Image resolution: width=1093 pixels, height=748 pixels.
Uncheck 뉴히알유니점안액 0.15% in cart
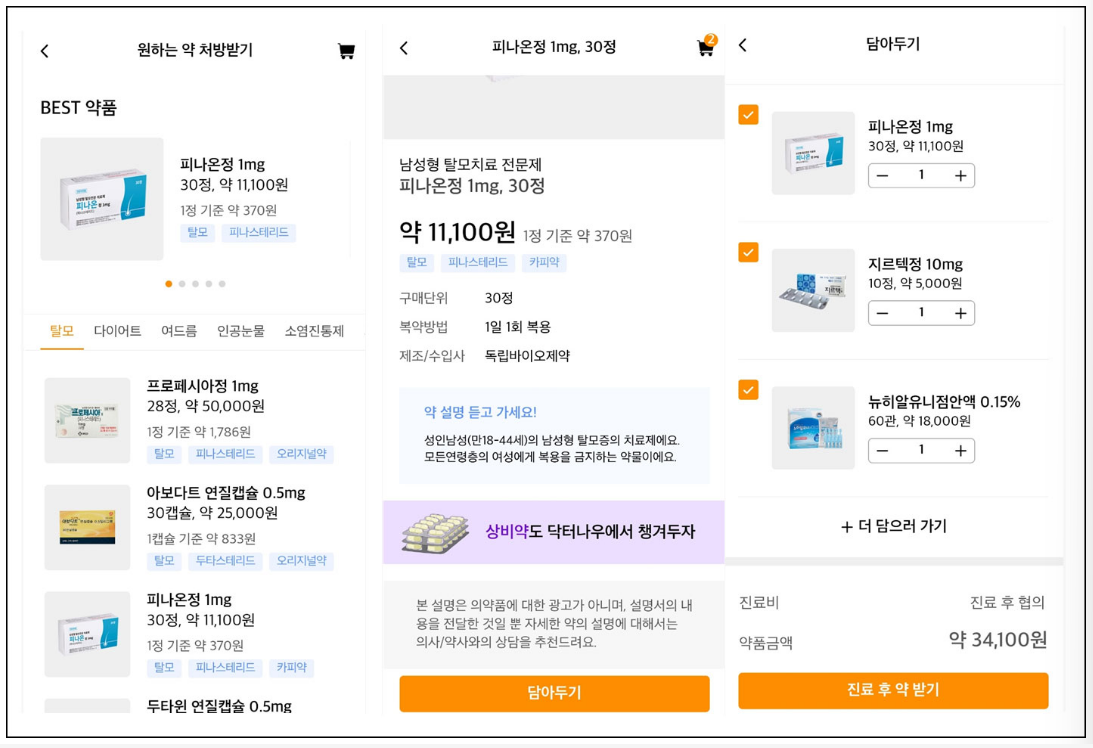click(748, 389)
